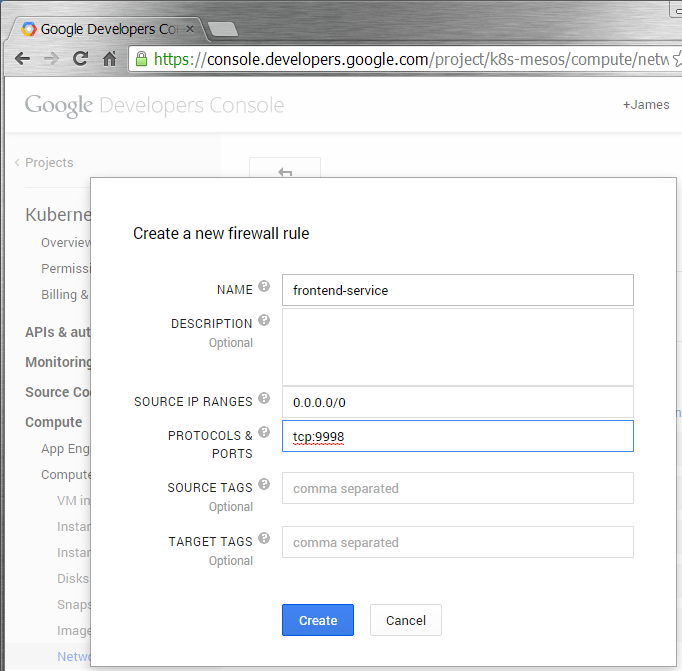Click the PROTOCOLS & PORTS field
Screen dimensions: 682x671
[x=457, y=436]
